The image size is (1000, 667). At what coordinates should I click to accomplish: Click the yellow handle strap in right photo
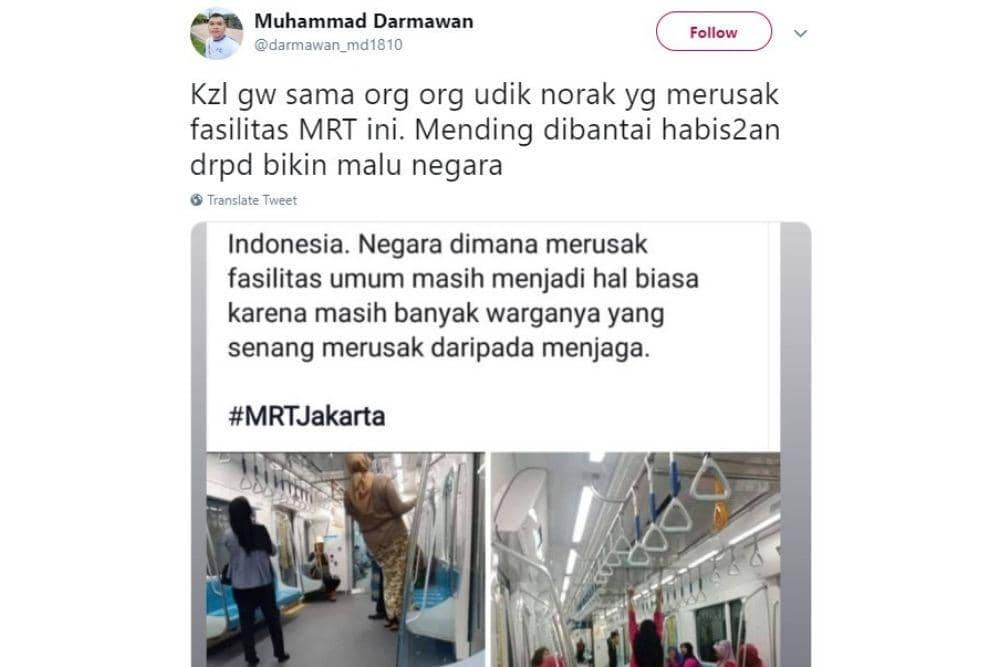(721, 504)
